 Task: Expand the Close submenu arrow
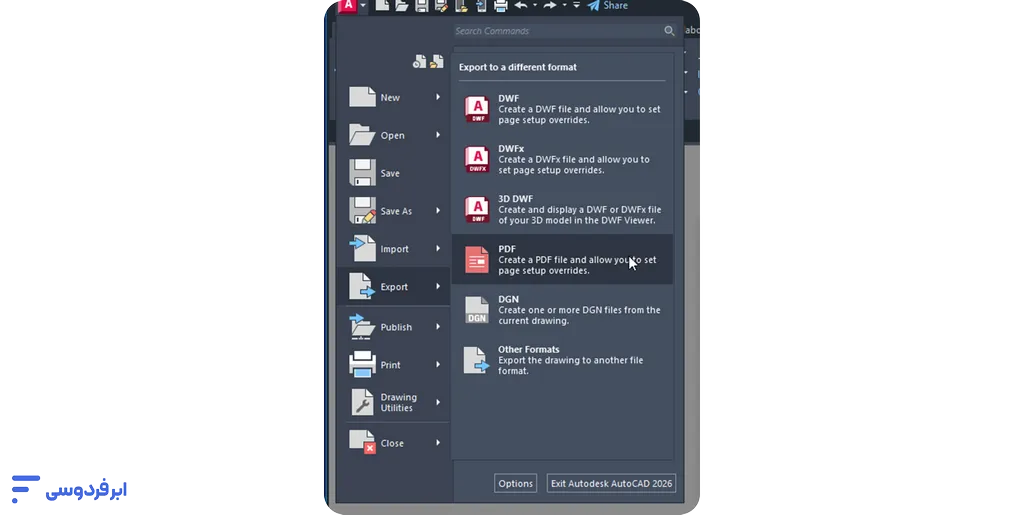(x=438, y=443)
